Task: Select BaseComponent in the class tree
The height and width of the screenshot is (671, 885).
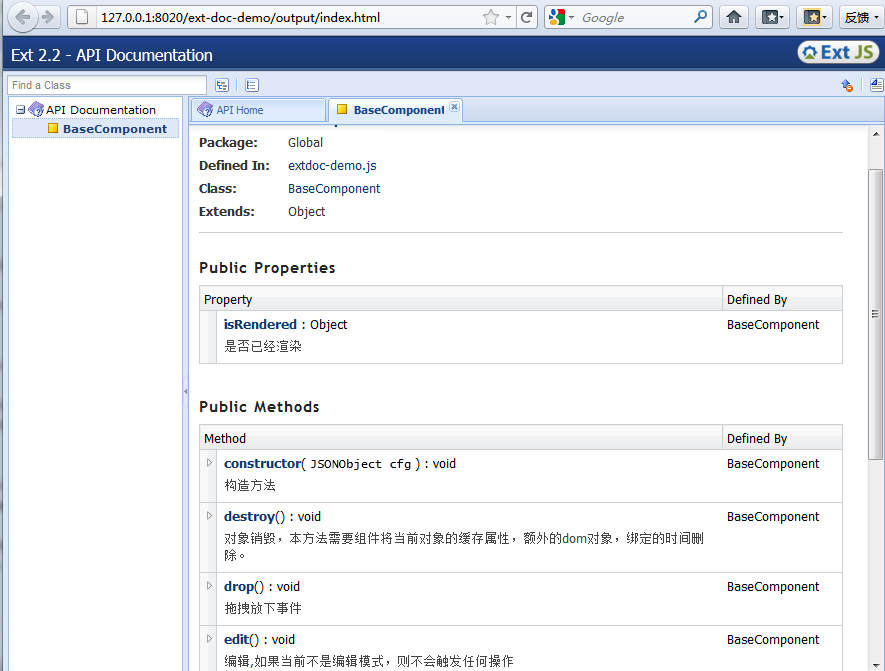Action: 115,129
